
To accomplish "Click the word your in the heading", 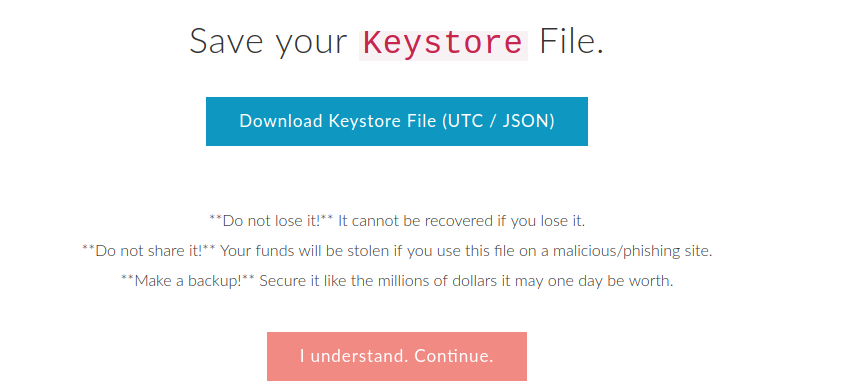I will pos(311,46).
